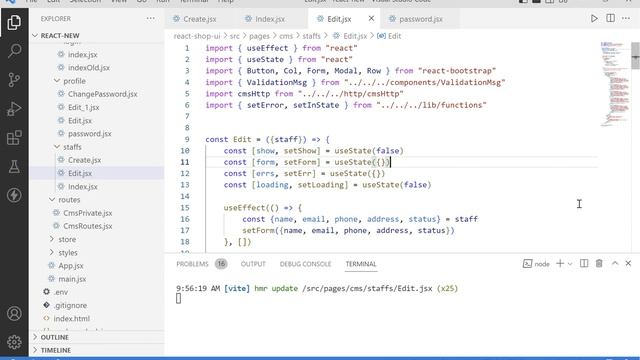This screenshot has width=640, height=360.
Task: Open main.jsx file
Action: (x=72, y=279)
